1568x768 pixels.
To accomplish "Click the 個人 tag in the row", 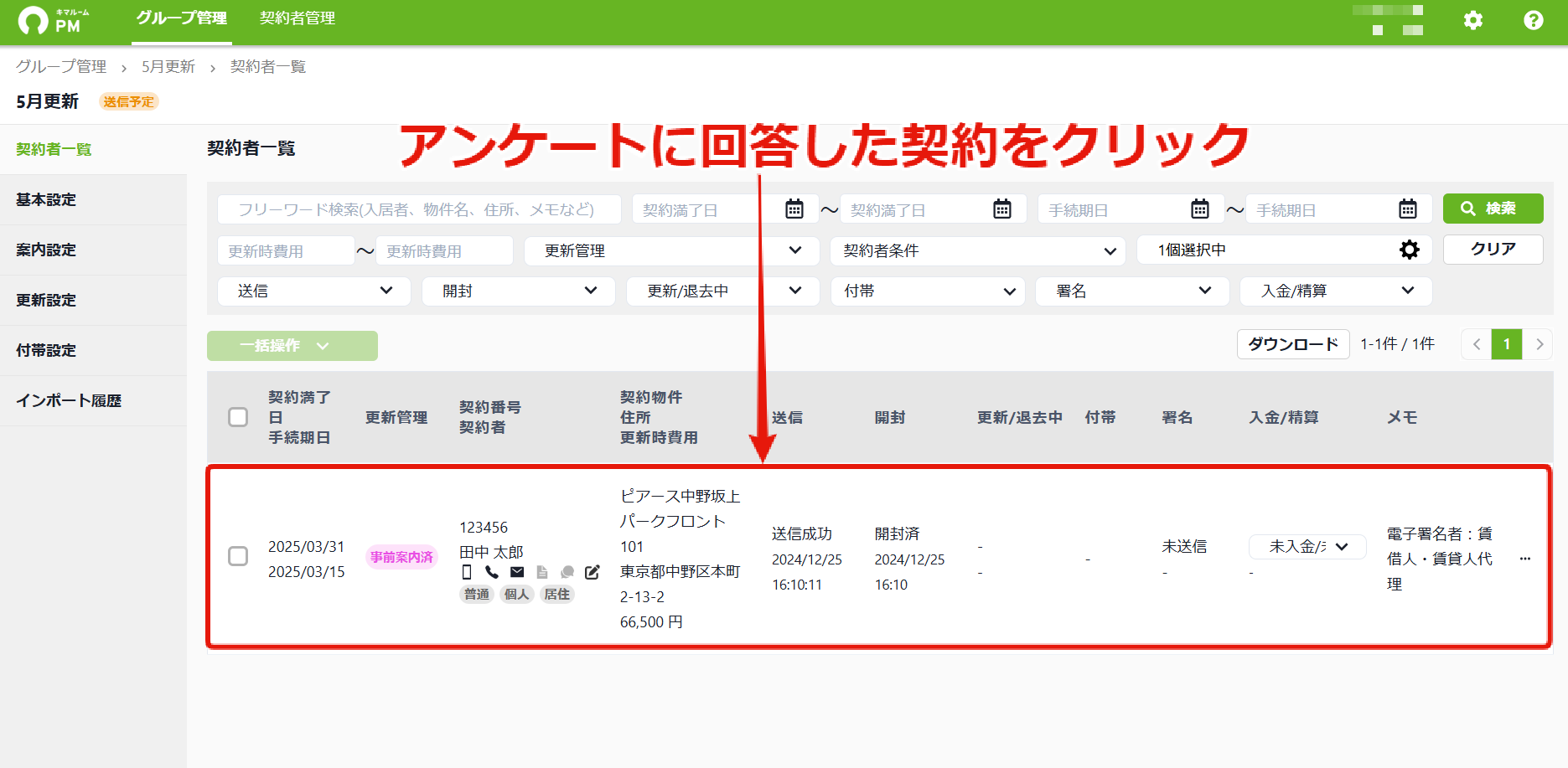I will click(517, 594).
